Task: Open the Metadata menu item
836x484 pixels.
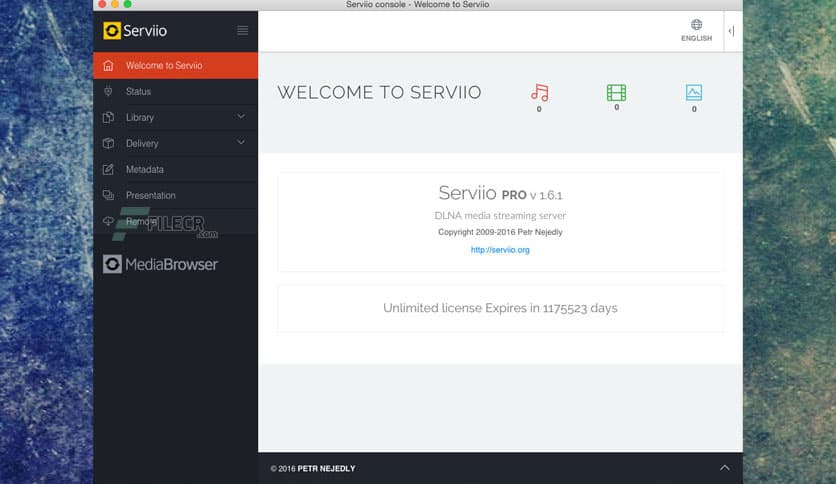Action: (175, 170)
